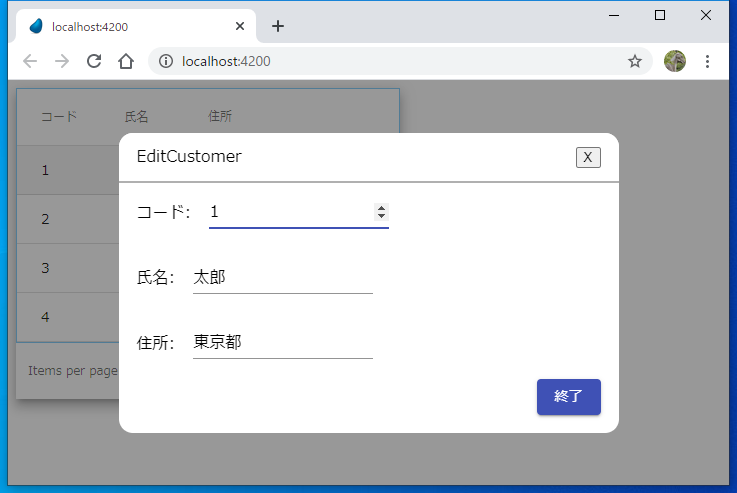Click the コード number input field
Image resolution: width=737 pixels, height=493 pixels.
point(290,212)
